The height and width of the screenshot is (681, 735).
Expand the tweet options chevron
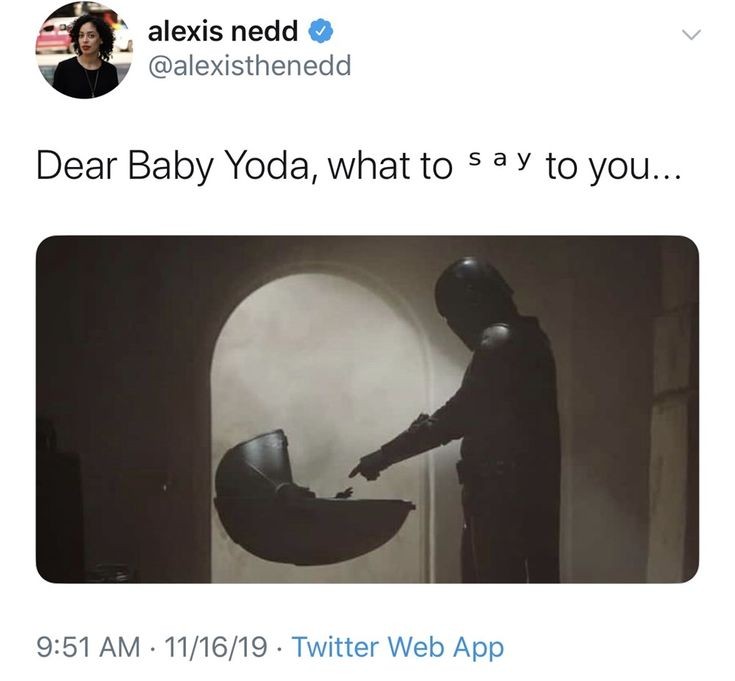coord(691,35)
